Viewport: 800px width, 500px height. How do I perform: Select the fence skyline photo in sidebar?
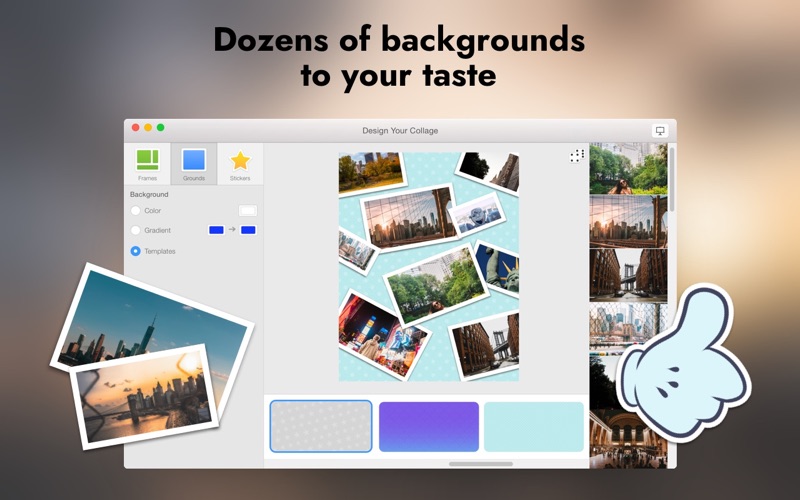[628, 327]
